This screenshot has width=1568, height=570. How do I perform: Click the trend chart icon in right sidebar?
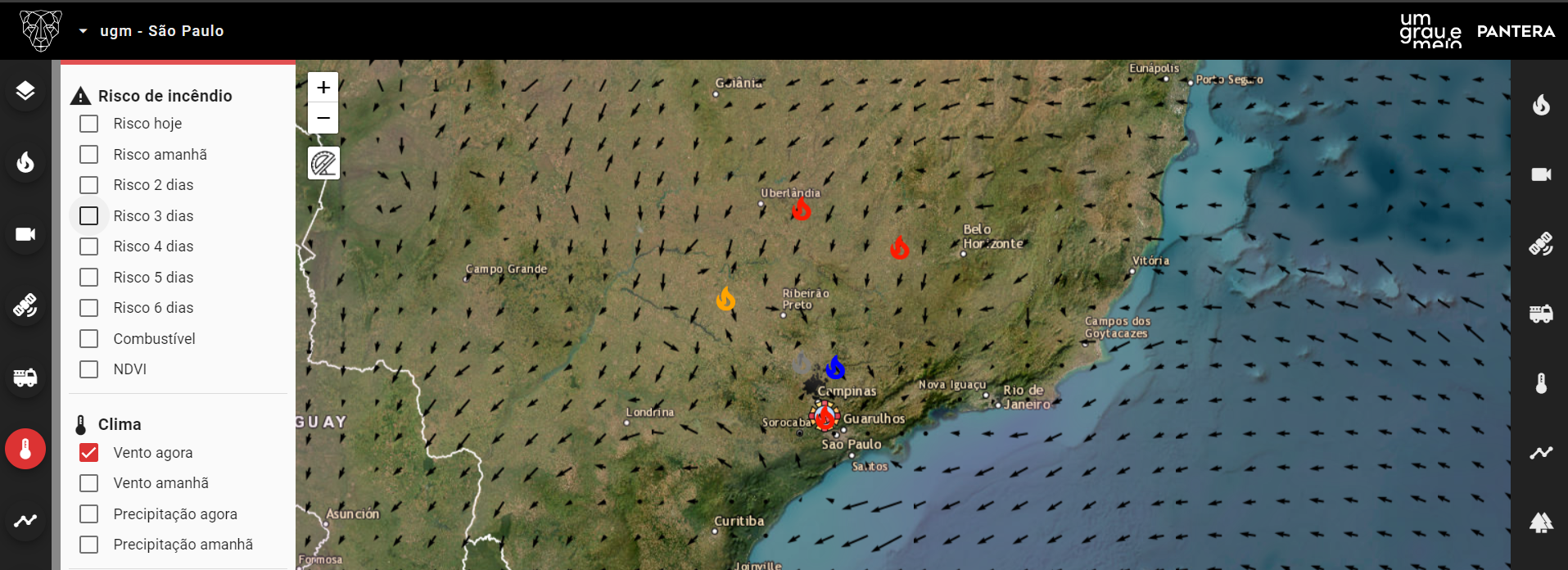click(x=1541, y=452)
